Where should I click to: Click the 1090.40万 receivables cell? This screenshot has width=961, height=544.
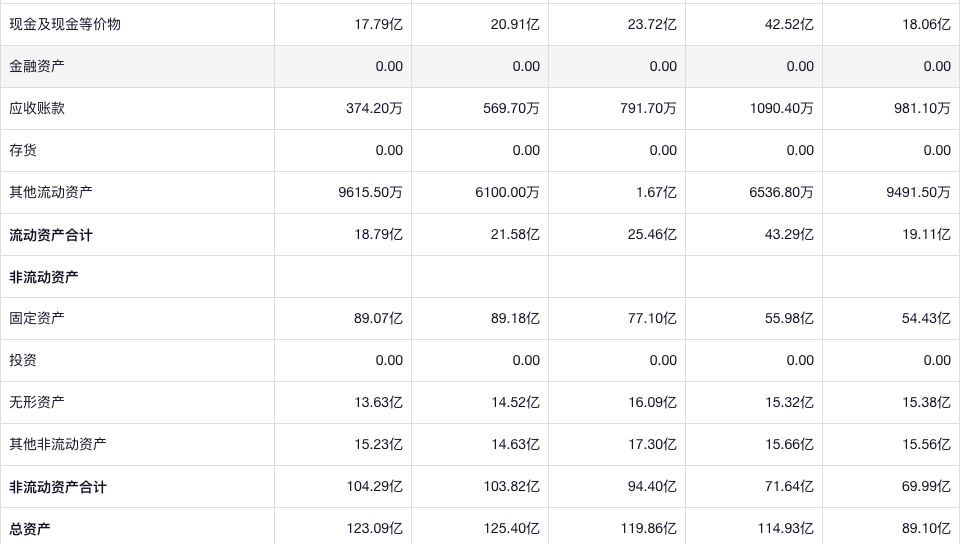[781, 108]
